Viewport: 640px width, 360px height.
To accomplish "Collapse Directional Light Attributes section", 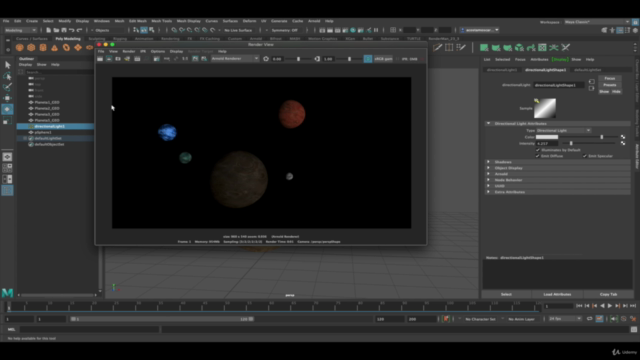I will pos(488,123).
